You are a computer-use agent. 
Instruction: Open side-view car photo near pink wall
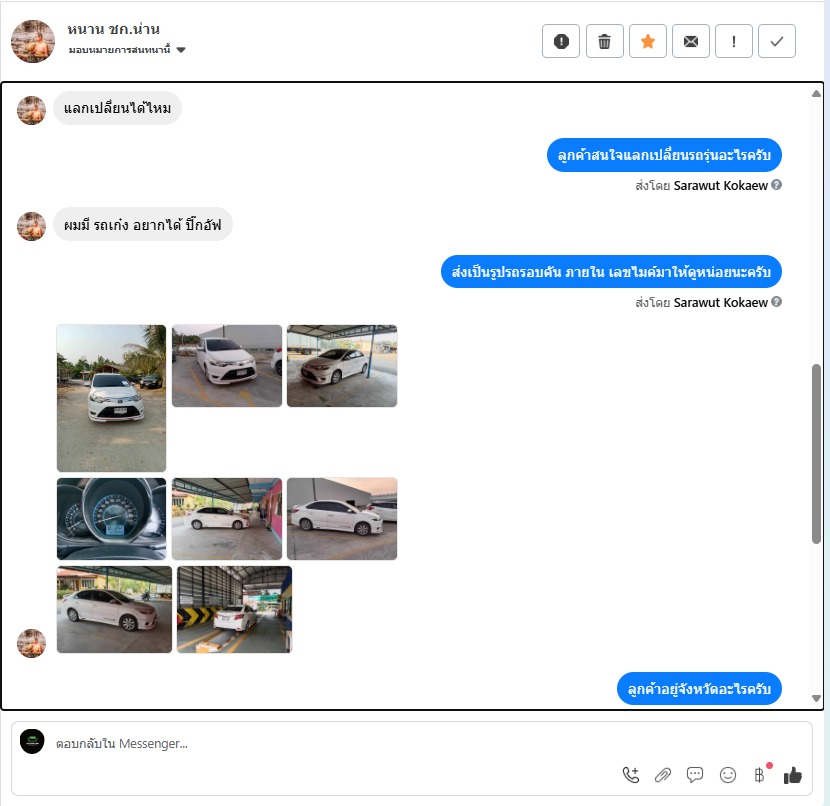click(227, 519)
